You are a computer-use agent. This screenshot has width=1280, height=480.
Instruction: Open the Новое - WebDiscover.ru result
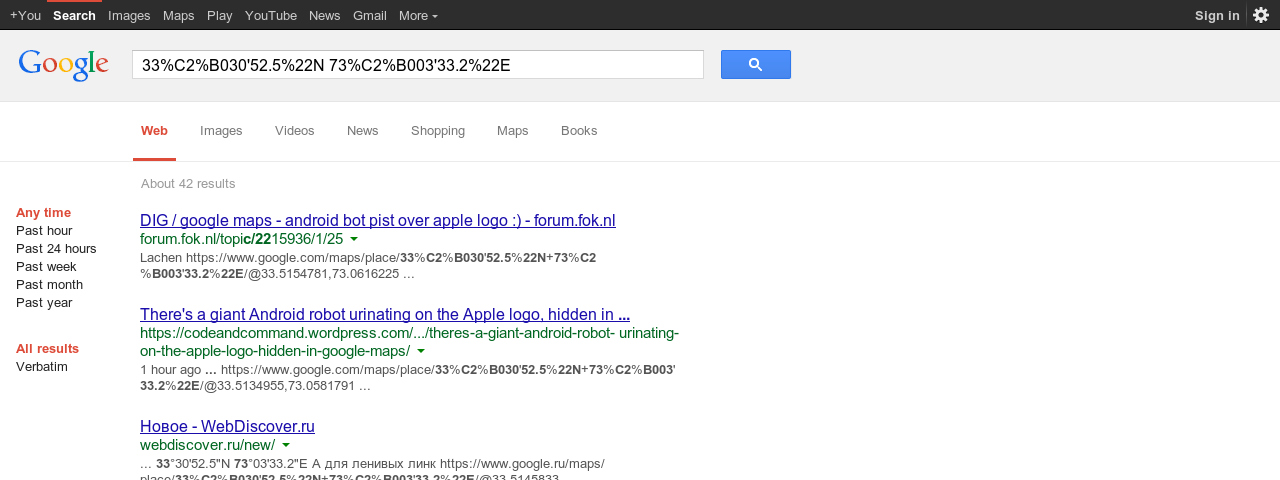point(227,427)
